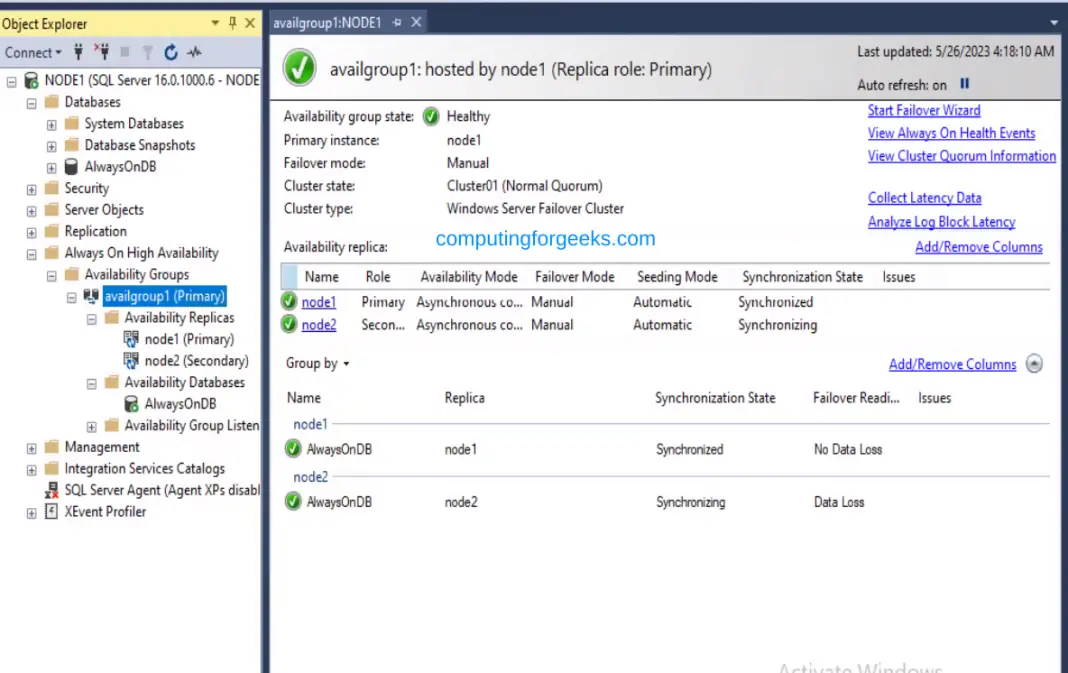Viewport: 1068px width, 673px height.
Task: Open Activity Monitor from Object Explorer toolbar
Action: [194, 52]
